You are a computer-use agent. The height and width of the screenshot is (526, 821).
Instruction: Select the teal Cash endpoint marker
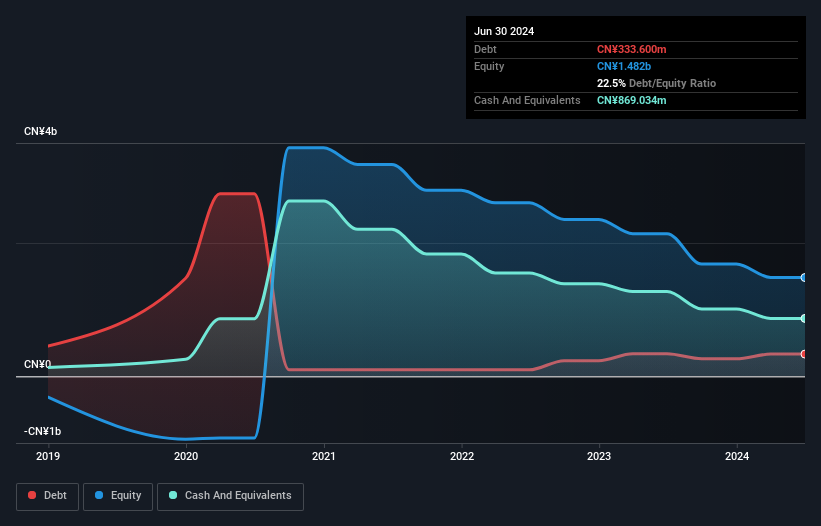(804, 319)
